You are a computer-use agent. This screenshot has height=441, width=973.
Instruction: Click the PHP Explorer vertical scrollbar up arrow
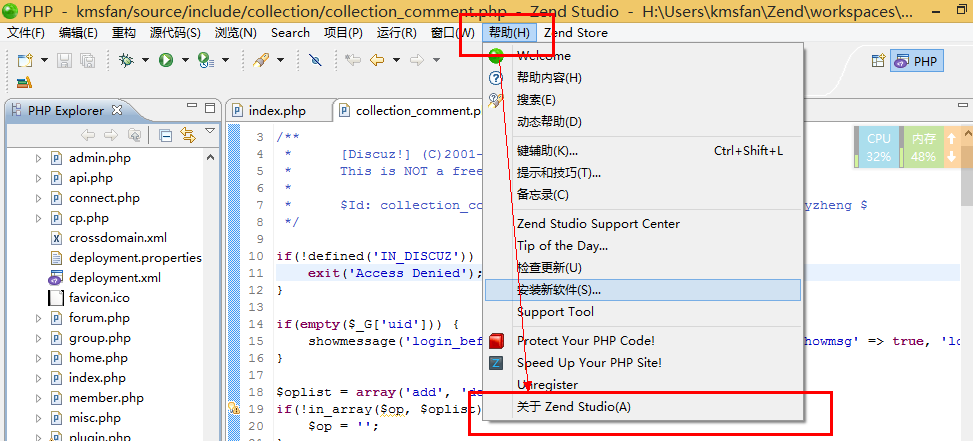(210, 158)
